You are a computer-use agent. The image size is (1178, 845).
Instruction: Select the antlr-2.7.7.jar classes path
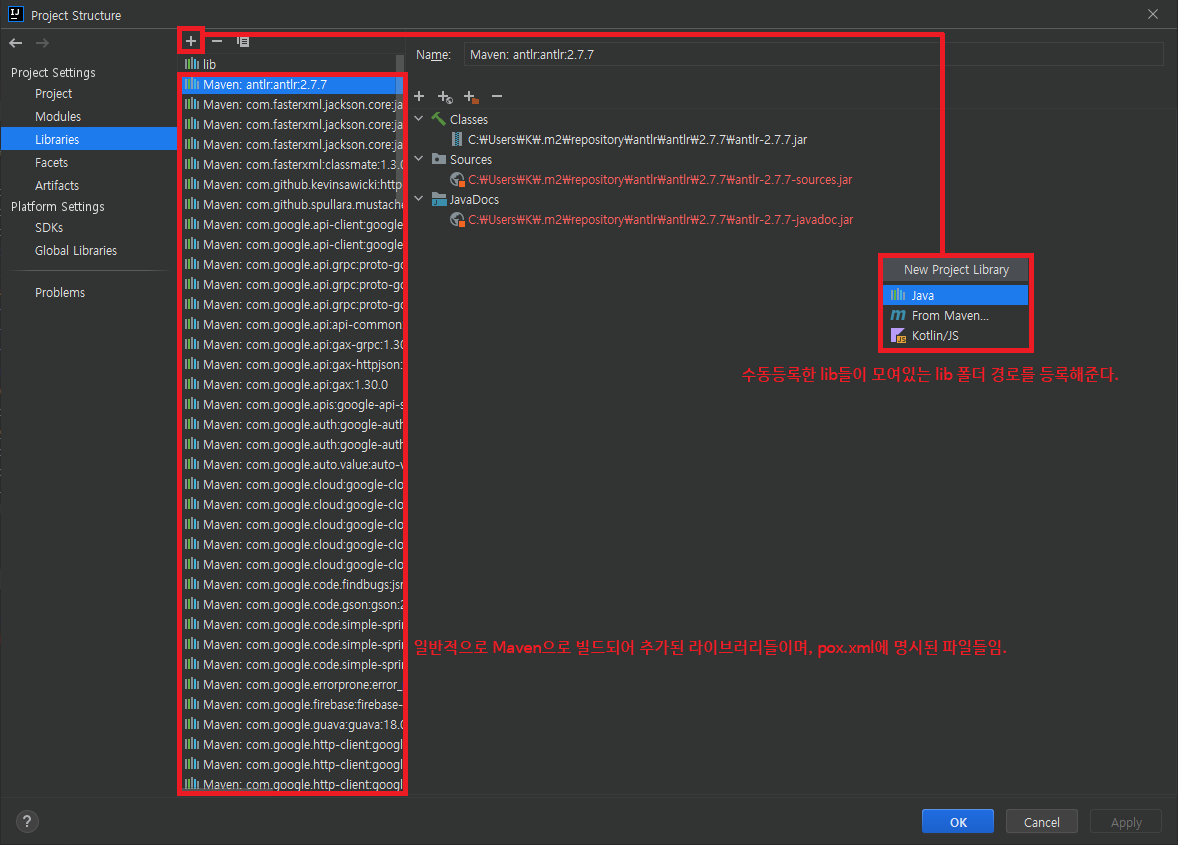click(637, 140)
